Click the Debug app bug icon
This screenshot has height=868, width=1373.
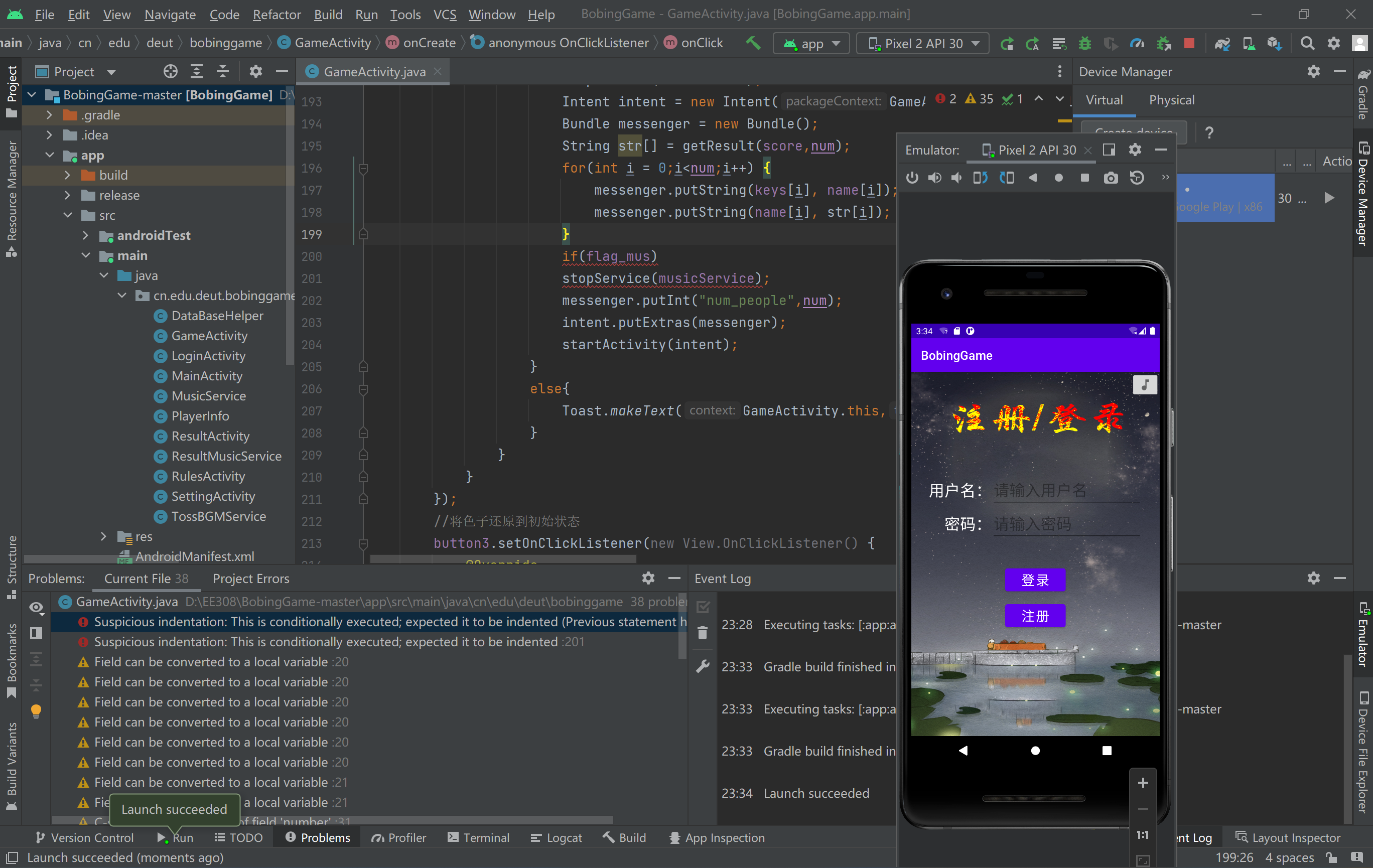click(1084, 43)
